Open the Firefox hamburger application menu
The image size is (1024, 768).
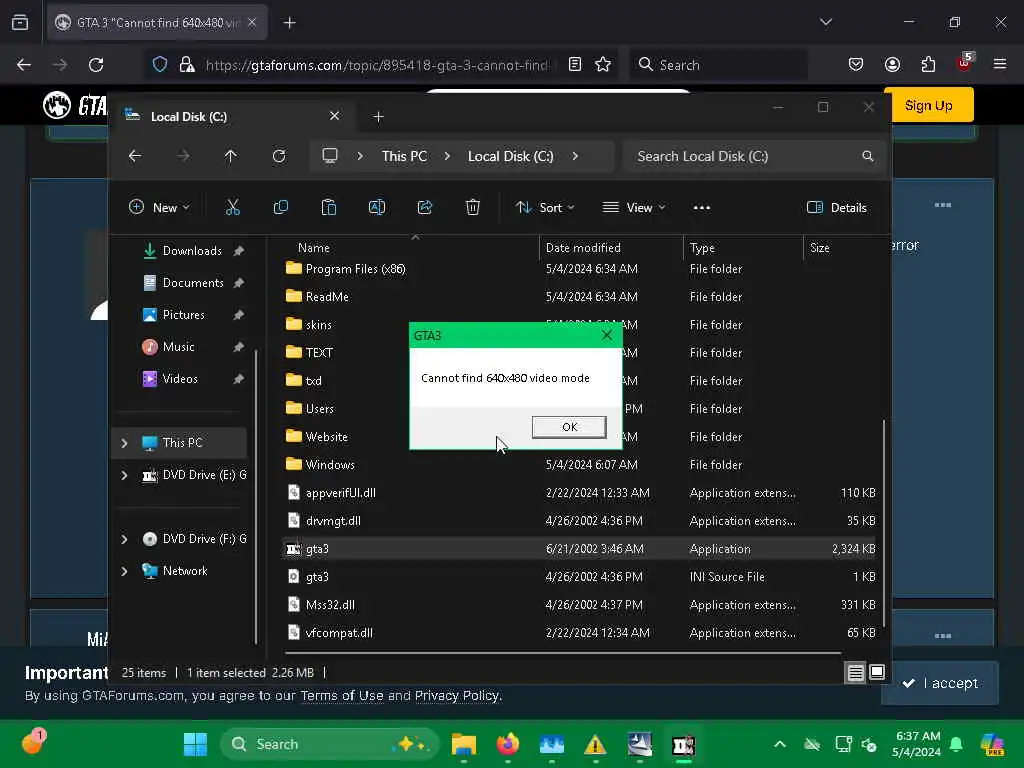click(1000, 64)
